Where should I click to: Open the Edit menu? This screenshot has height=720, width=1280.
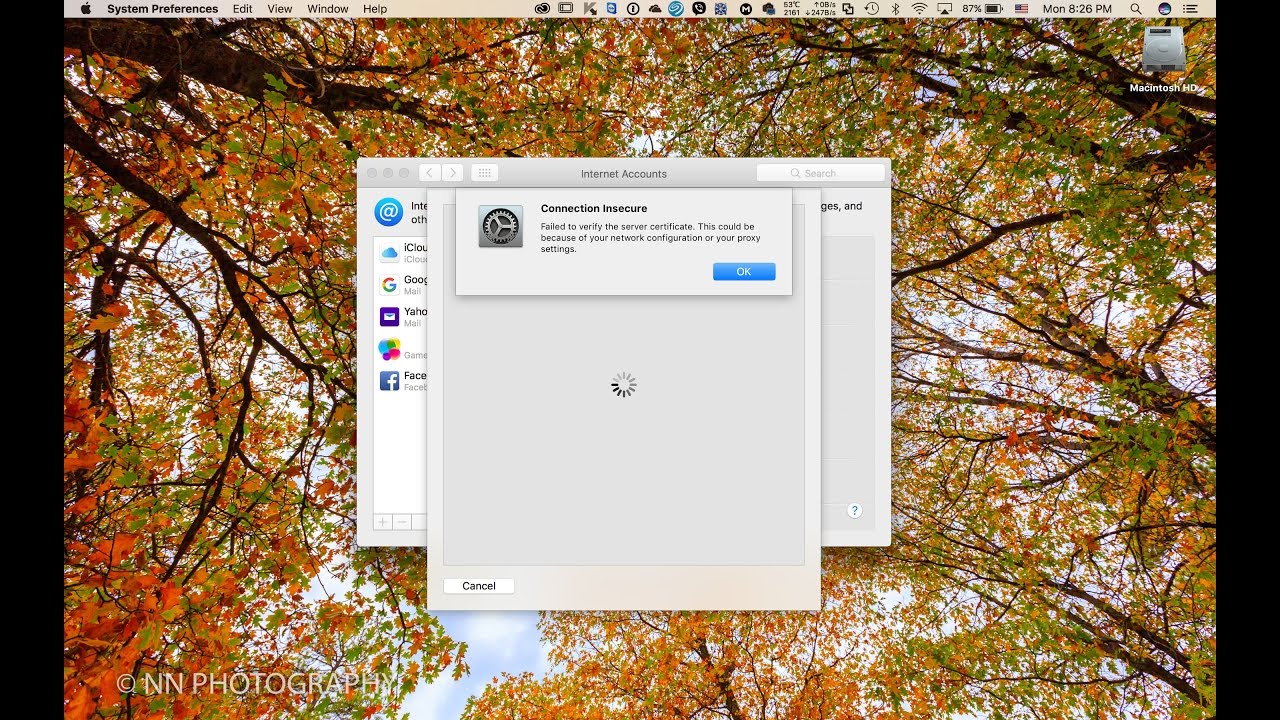(x=242, y=8)
